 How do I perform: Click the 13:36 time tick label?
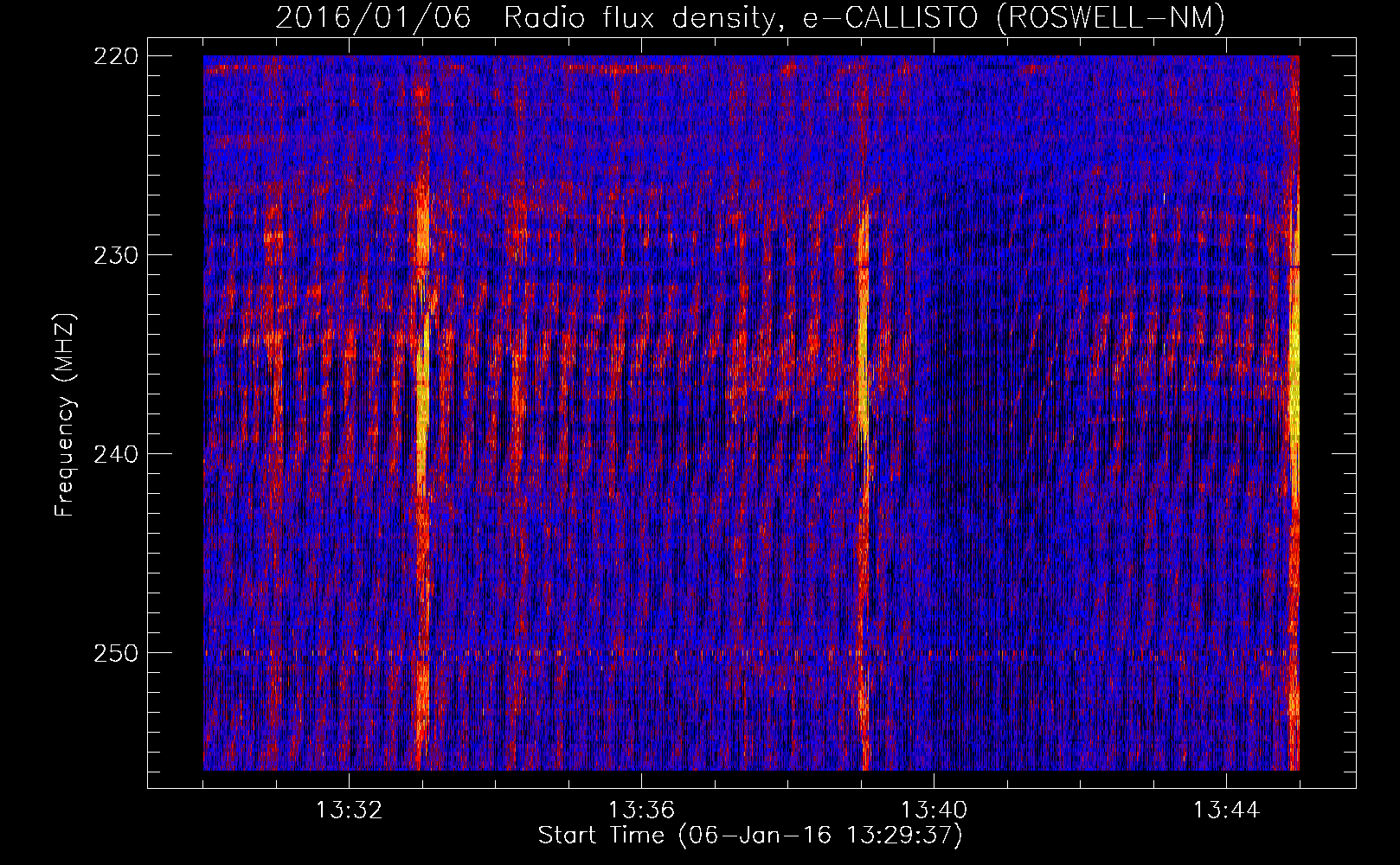point(641,811)
